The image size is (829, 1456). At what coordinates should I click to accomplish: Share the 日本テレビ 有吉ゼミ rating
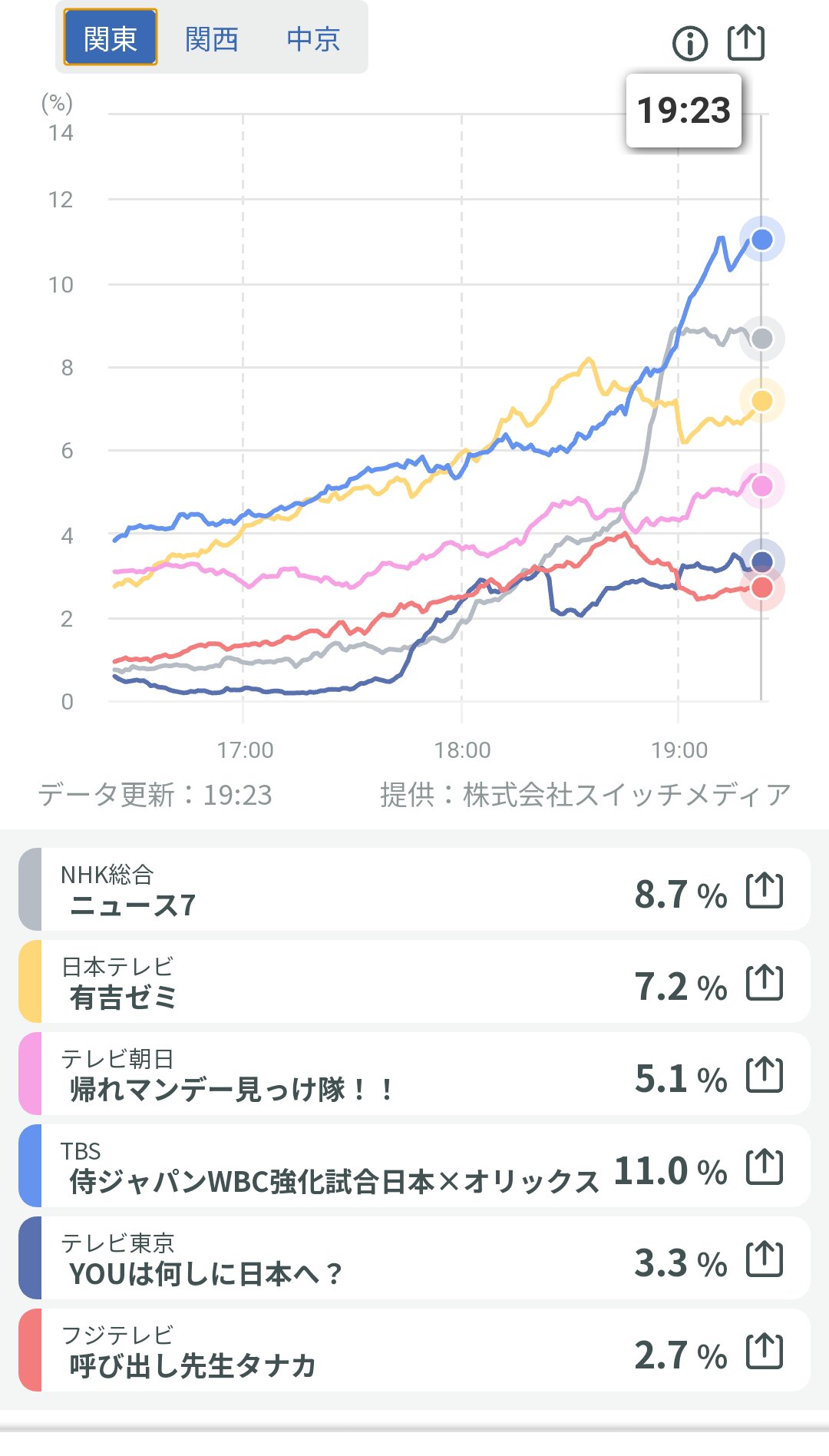click(765, 983)
